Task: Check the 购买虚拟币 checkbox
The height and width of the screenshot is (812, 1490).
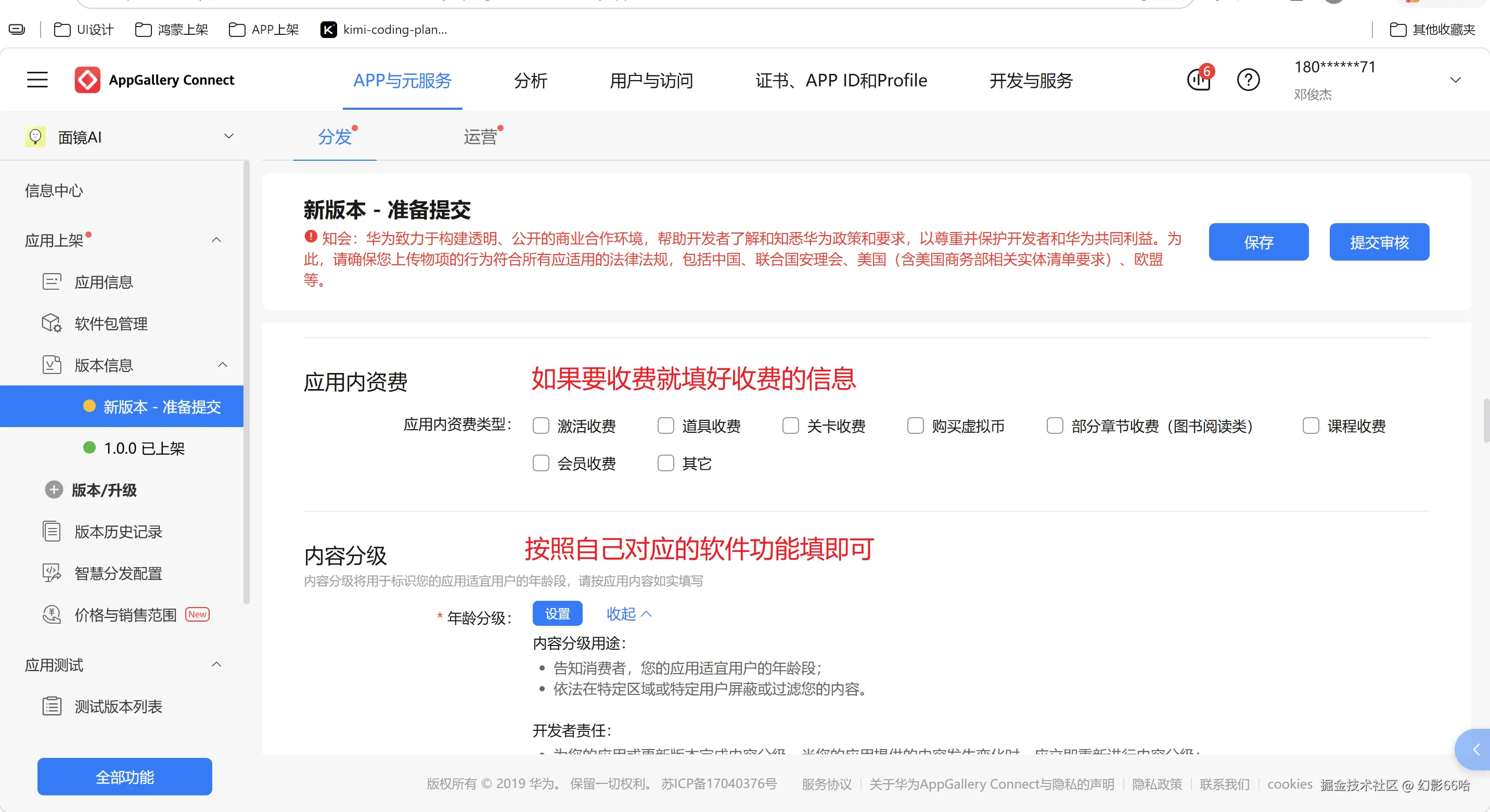Action: click(x=916, y=426)
